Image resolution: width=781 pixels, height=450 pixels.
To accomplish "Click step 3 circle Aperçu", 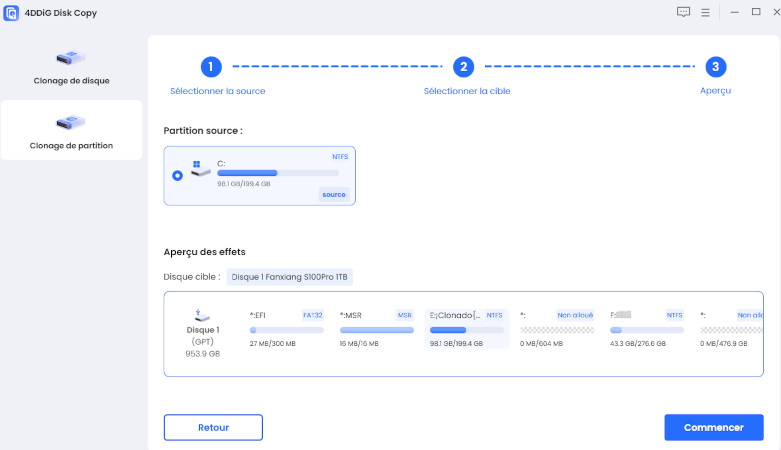I will [x=715, y=67].
